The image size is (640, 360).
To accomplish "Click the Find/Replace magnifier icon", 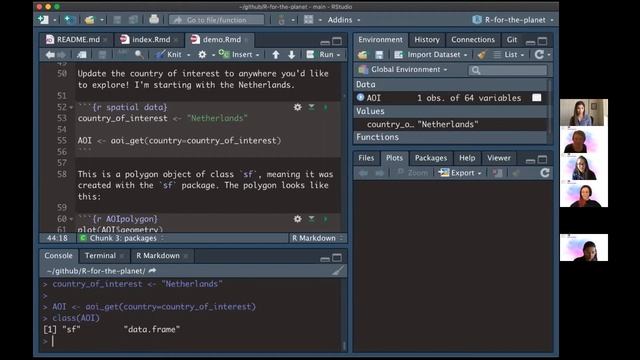I will click(x=139, y=55).
